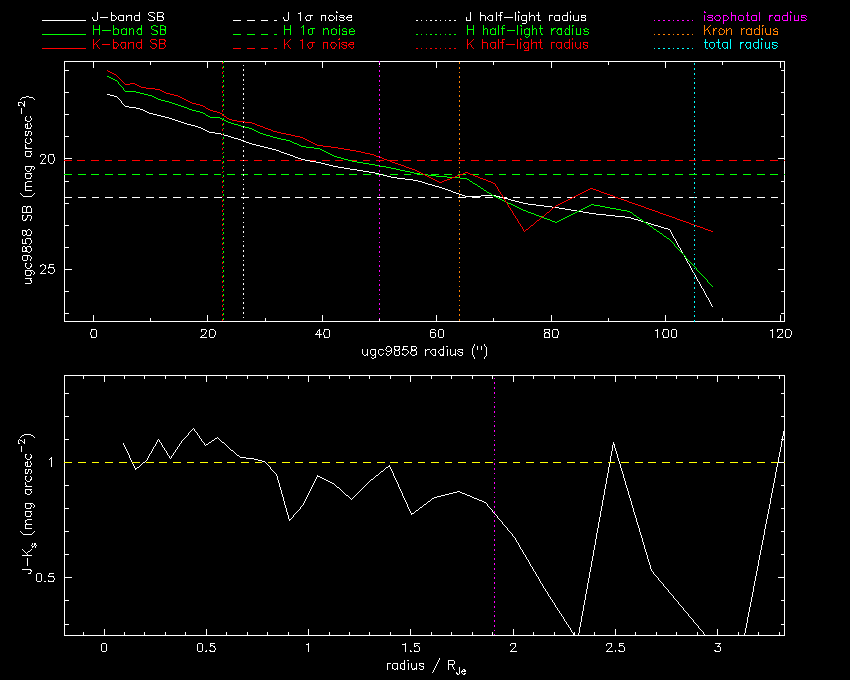Click the J half-light radius legend text
This screenshot has height=680, width=850.
[x=526, y=17]
